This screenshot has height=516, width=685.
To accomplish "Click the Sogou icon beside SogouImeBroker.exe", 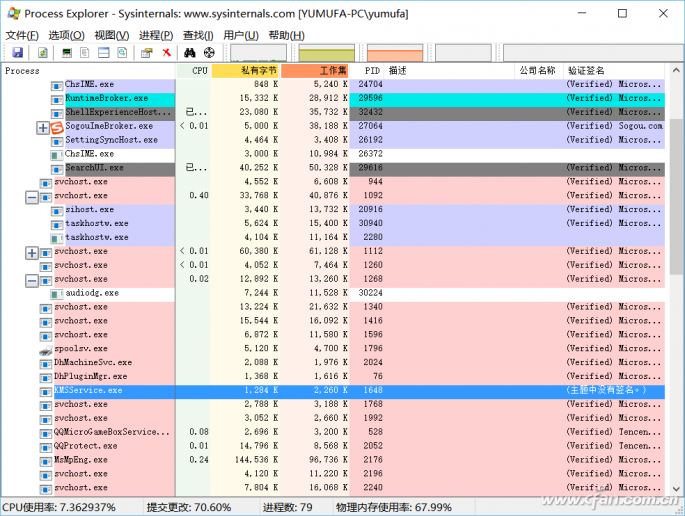I will tap(57, 128).
